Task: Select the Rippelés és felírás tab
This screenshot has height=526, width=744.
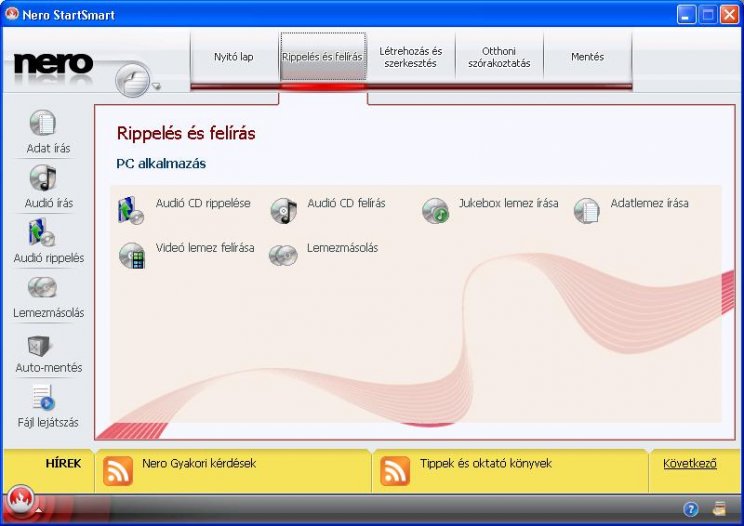Action: [x=323, y=57]
